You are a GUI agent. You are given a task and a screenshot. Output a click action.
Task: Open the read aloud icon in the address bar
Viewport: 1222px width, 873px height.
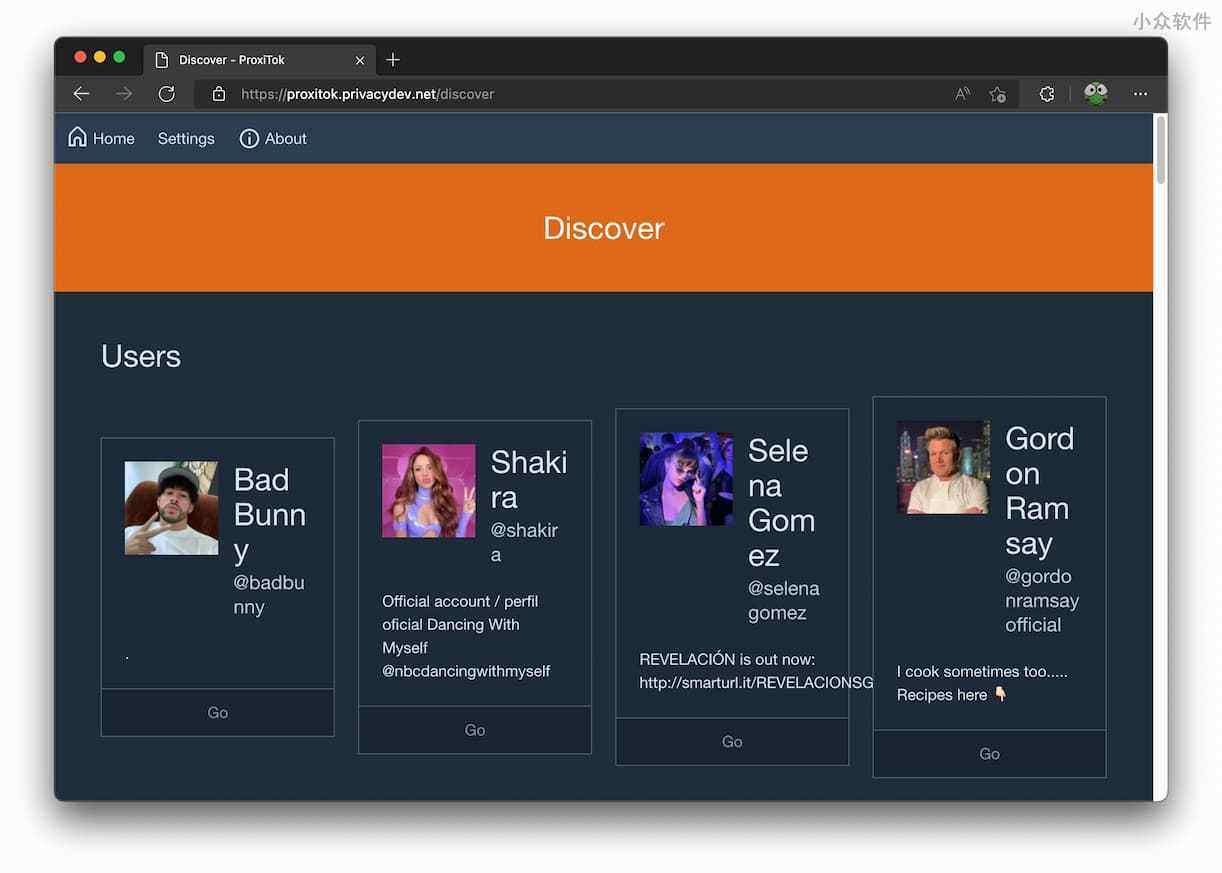(963, 94)
